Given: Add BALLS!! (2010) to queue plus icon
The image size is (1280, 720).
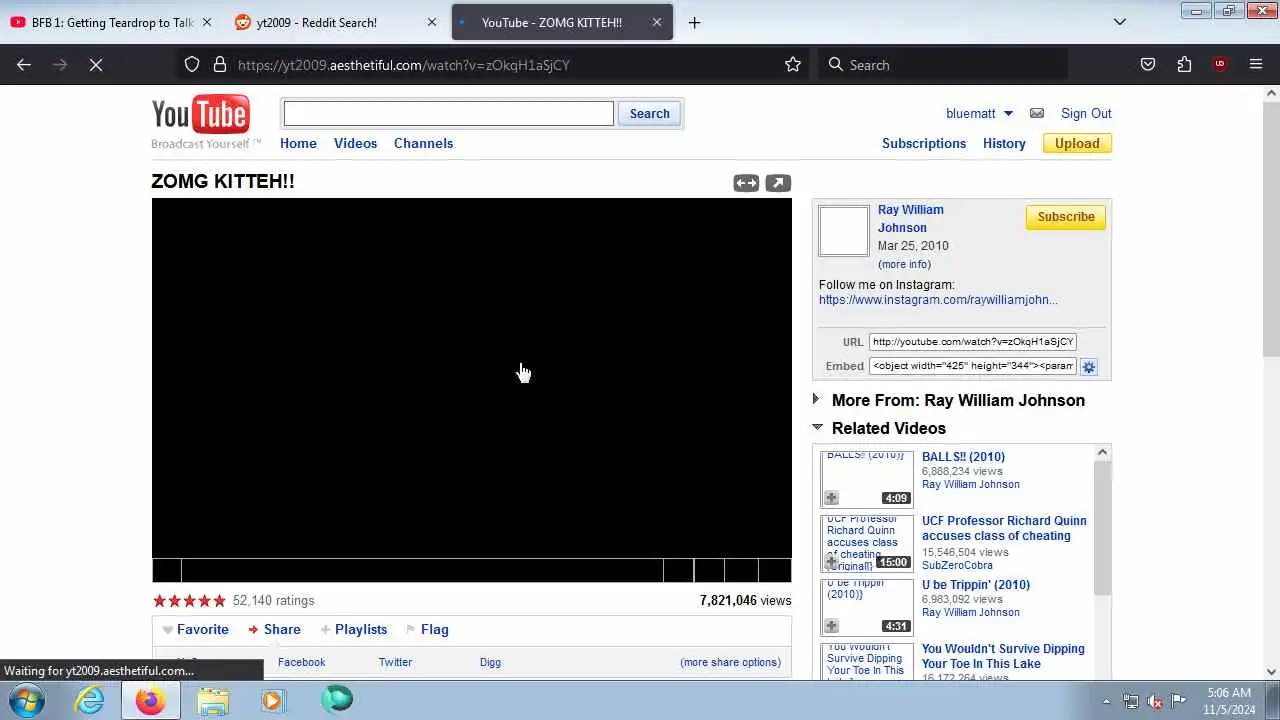Looking at the screenshot, I should tap(831, 498).
